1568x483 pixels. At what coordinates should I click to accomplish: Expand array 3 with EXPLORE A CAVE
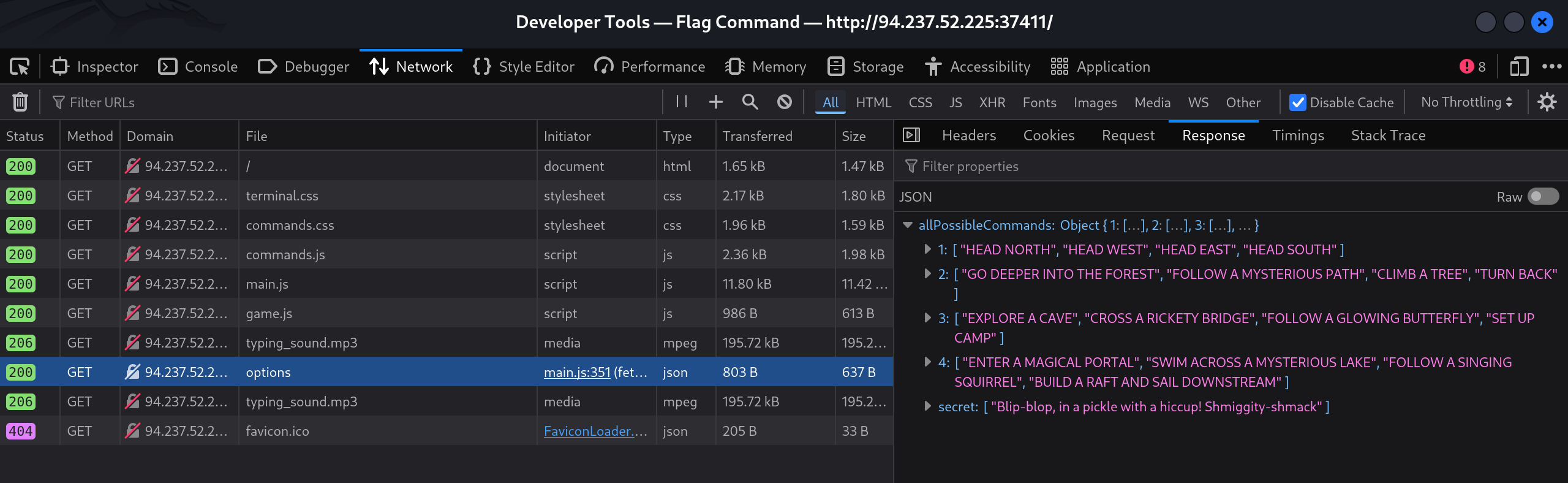(x=927, y=318)
